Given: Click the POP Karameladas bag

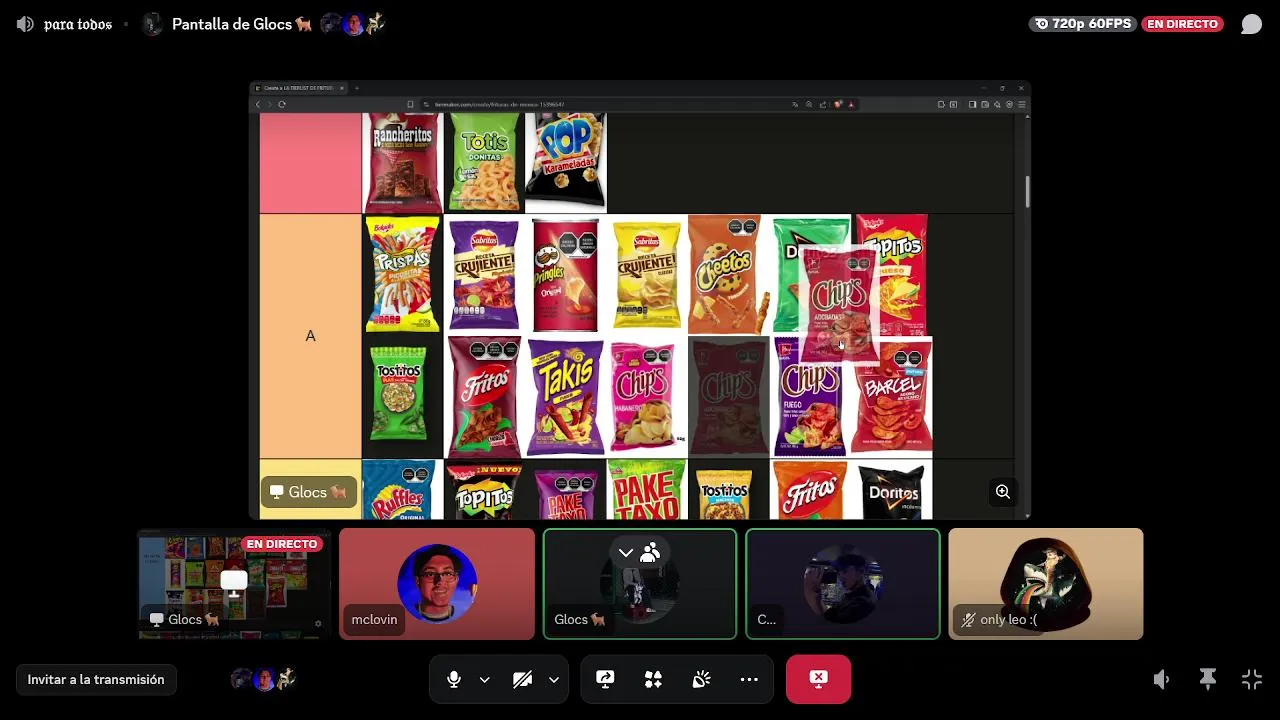Looking at the screenshot, I should [x=566, y=162].
